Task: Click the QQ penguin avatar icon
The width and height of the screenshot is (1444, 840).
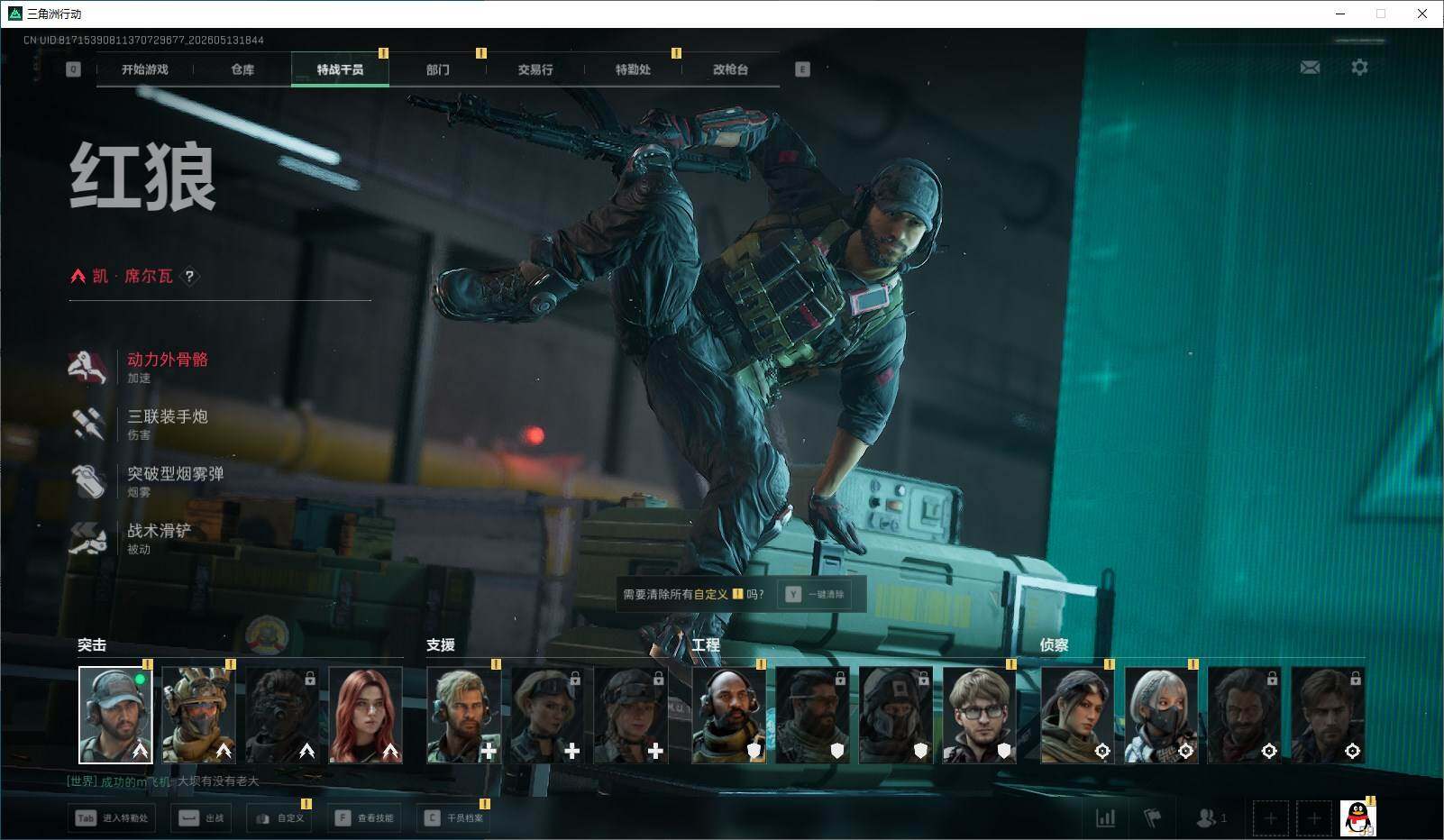Action: 1357,818
